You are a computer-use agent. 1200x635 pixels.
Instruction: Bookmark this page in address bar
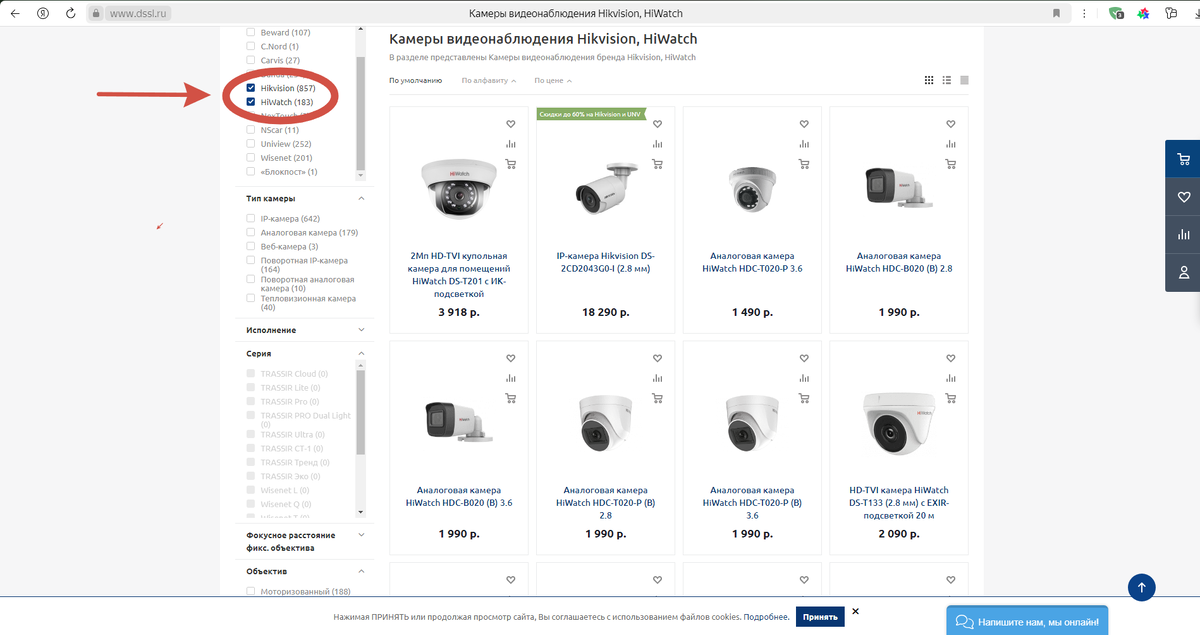1057,14
